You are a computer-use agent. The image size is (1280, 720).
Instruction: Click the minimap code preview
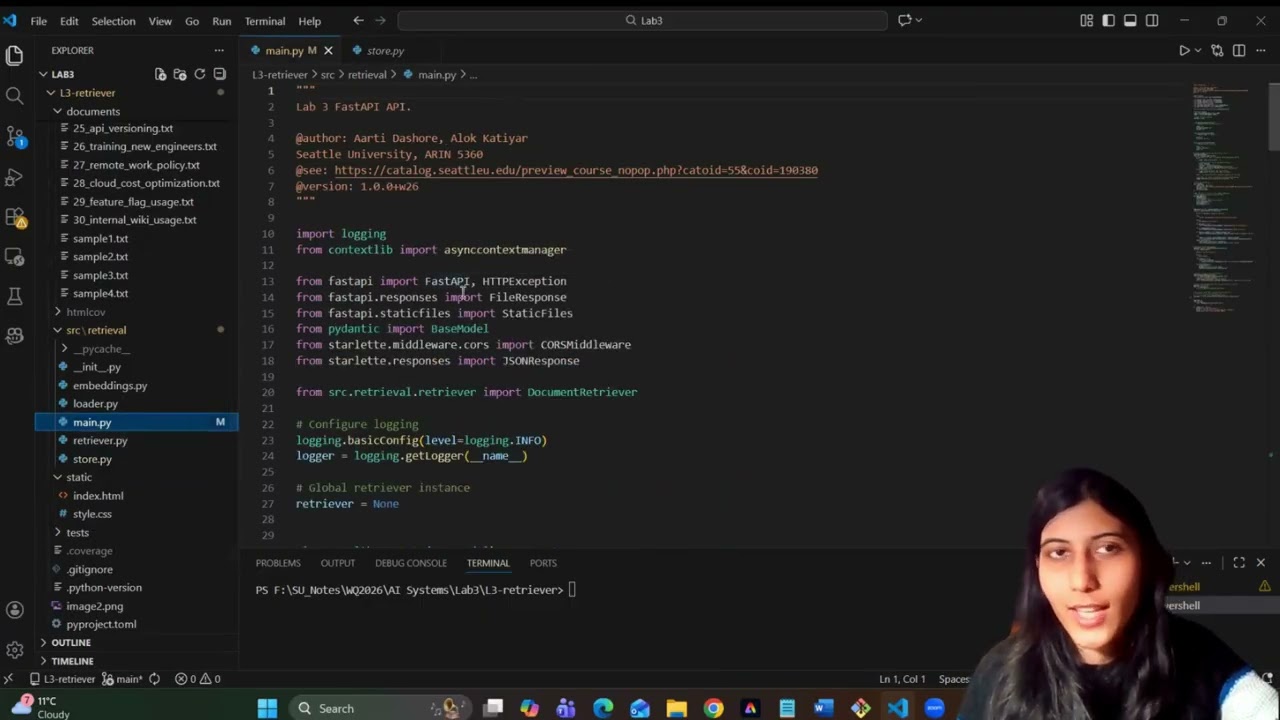pos(1221,200)
